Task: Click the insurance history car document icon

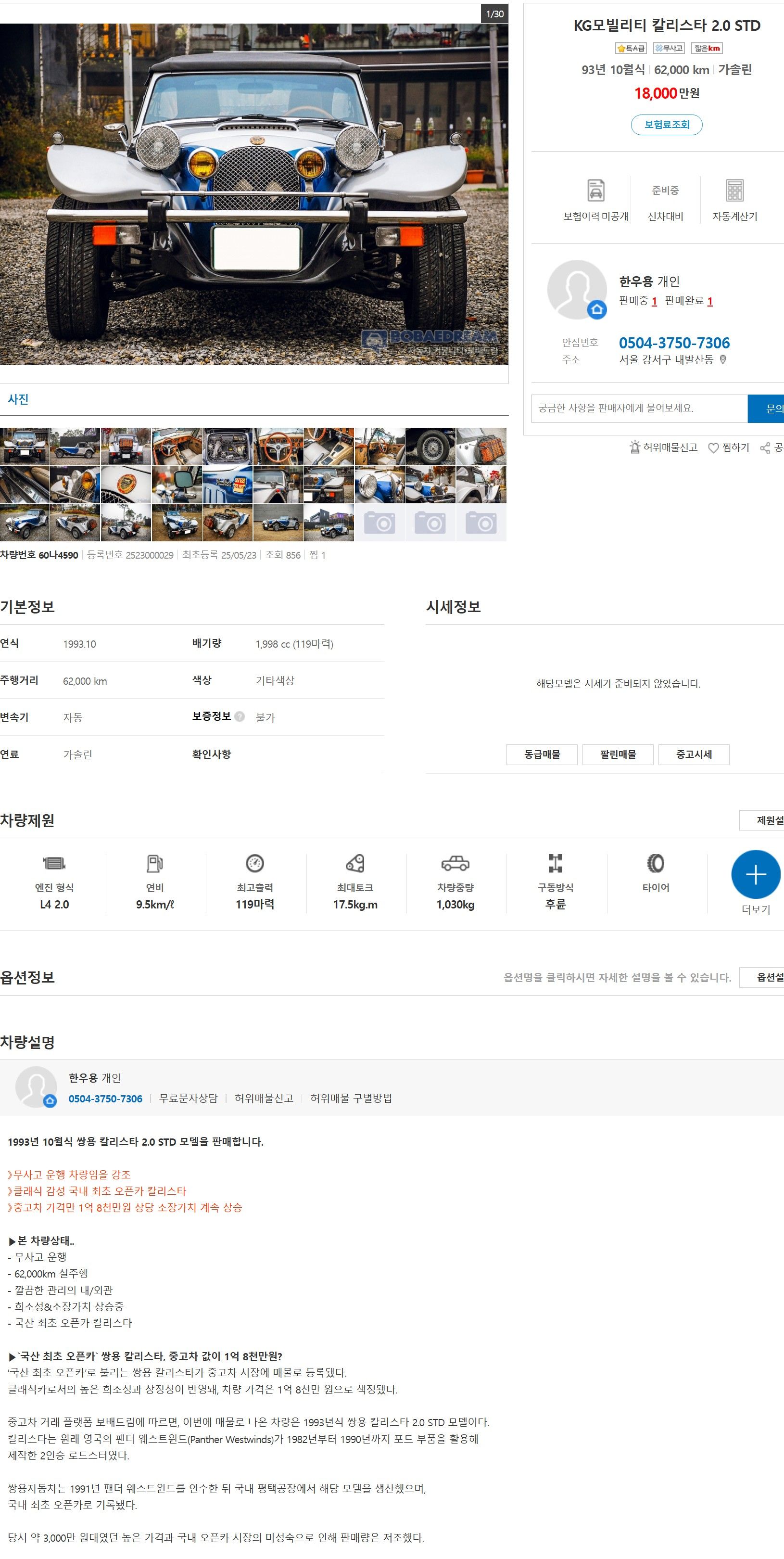Action: pyautogui.click(x=595, y=190)
